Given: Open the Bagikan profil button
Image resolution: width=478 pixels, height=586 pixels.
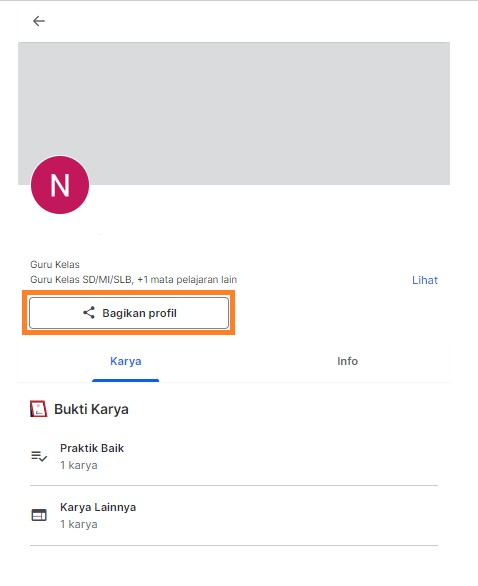Looking at the screenshot, I should click(x=129, y=313).
